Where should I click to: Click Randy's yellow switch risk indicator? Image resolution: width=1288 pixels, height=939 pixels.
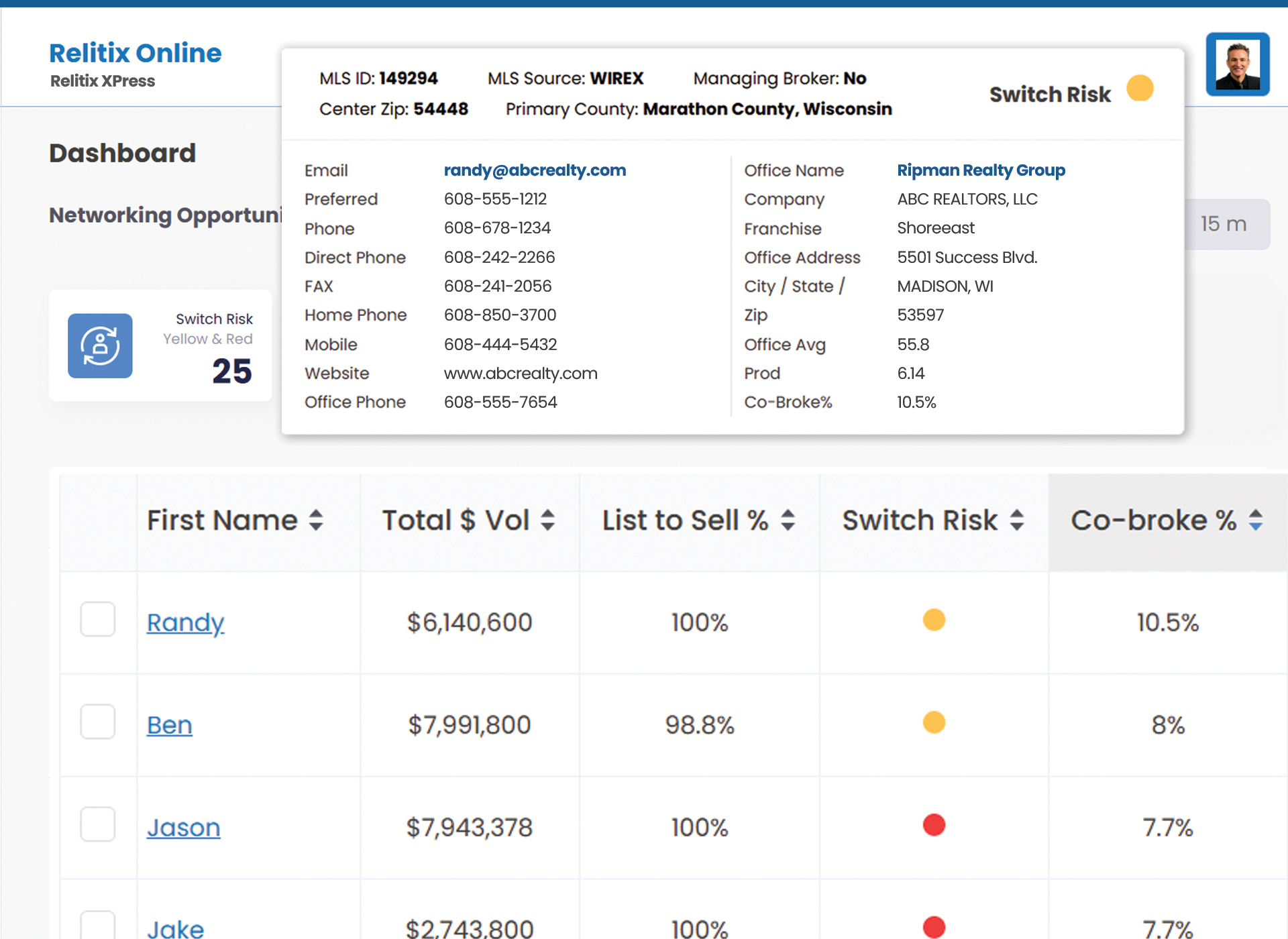pos(933,620)
